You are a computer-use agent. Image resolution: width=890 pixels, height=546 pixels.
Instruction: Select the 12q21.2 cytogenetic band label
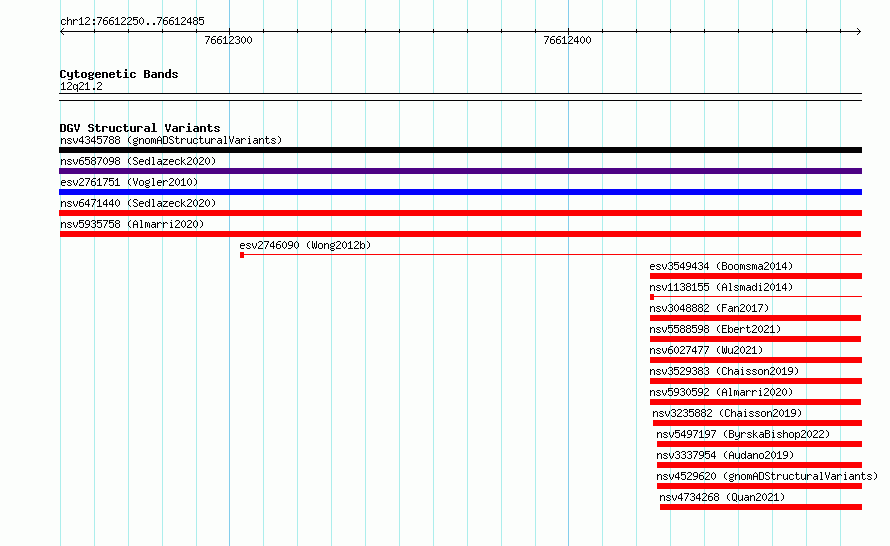click(x=81, y=86)
